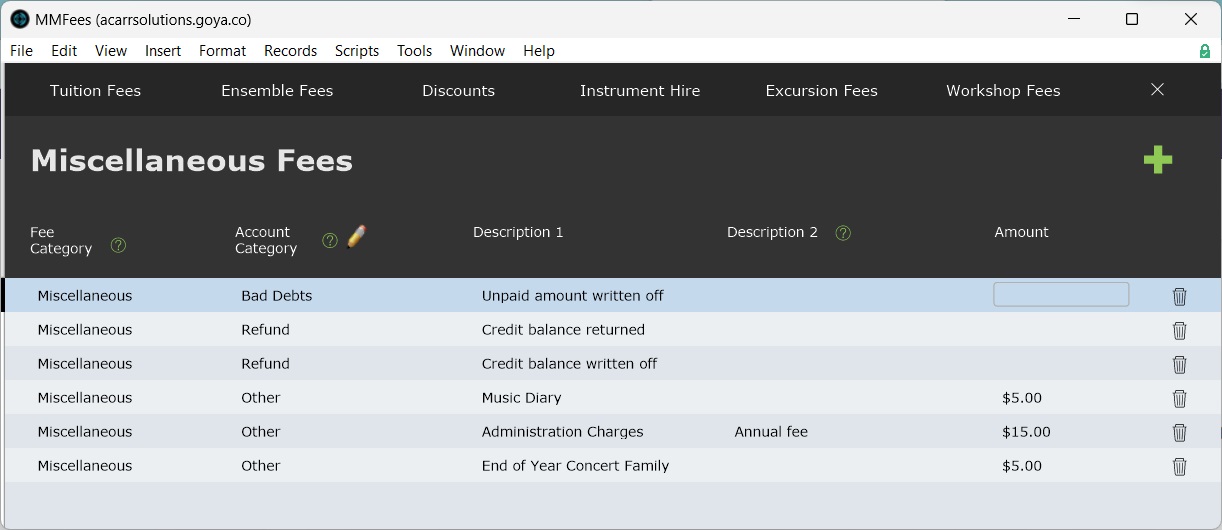Click Miscellaneous in the Bad Debts row

85,296
